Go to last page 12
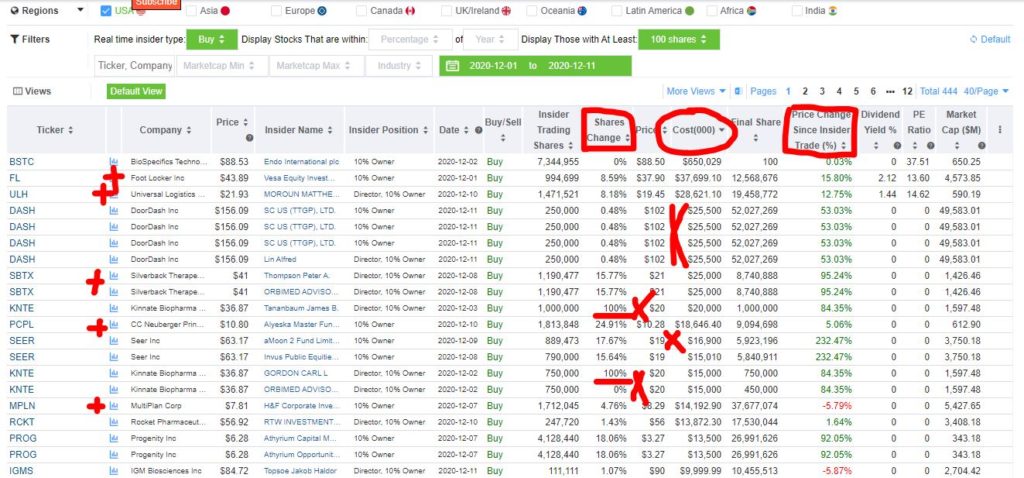The width and height of the screenshot is (1024, 478). pyautogui.click(x=907, y=91)
